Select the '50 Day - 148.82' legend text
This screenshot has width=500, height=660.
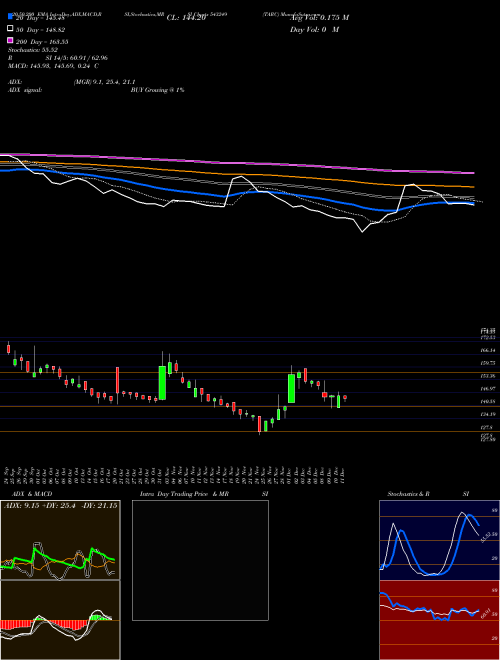(x=41, y=30)
